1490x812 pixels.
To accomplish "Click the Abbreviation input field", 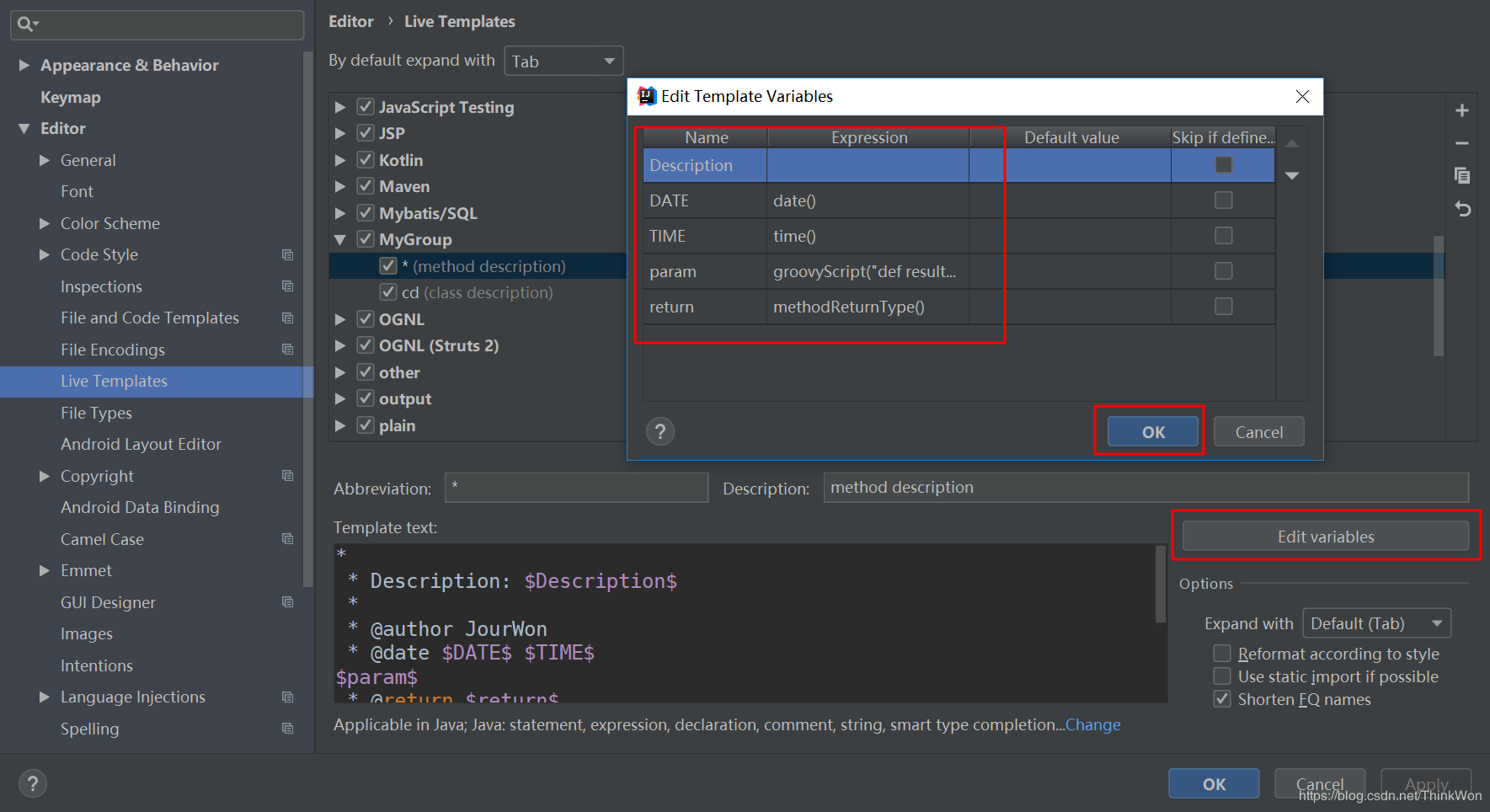I will point(576,487).
